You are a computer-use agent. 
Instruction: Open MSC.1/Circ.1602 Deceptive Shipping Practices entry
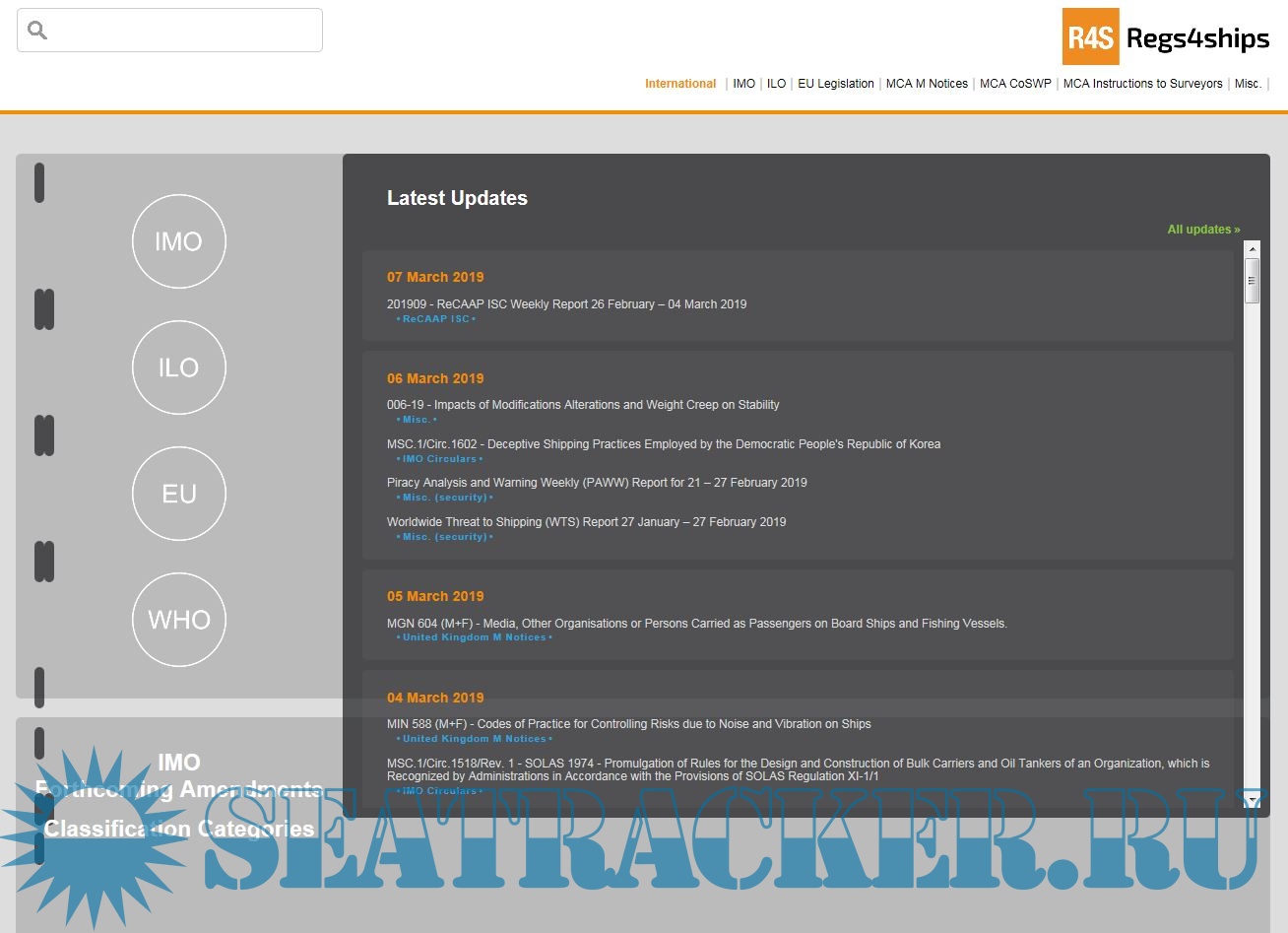tap(663, 444)
